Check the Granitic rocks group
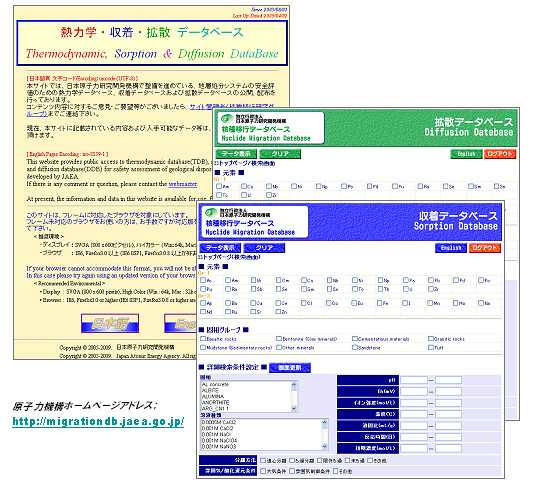The width and height of the screenshot is (538, 492). coord(431,339)
